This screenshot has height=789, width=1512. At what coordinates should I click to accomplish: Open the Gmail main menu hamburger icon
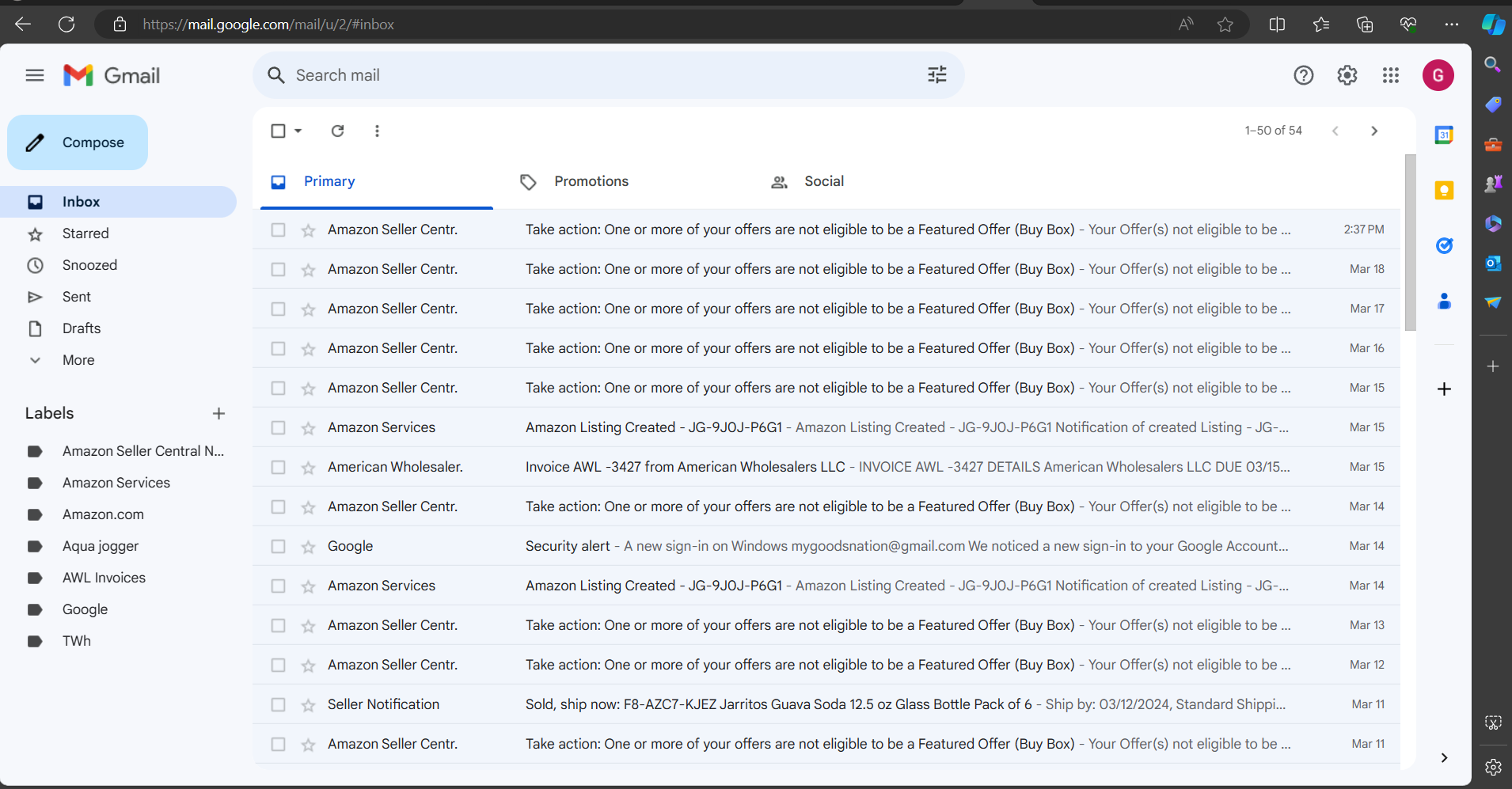click(35, 75)
